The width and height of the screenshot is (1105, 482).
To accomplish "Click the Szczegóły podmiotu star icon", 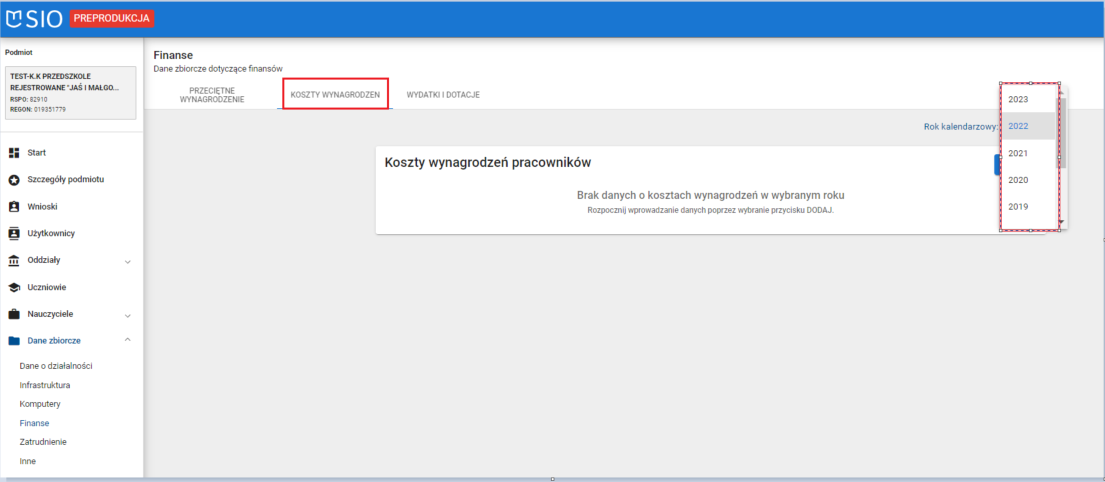I will point(14,180).
